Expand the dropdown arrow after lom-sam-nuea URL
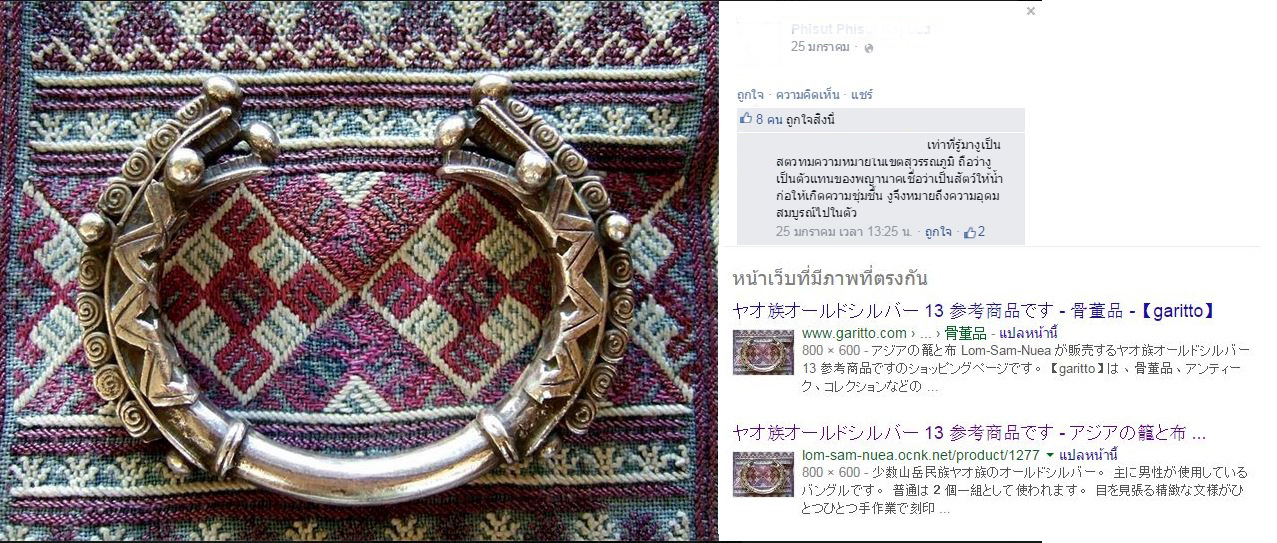 coord(1050,456)
